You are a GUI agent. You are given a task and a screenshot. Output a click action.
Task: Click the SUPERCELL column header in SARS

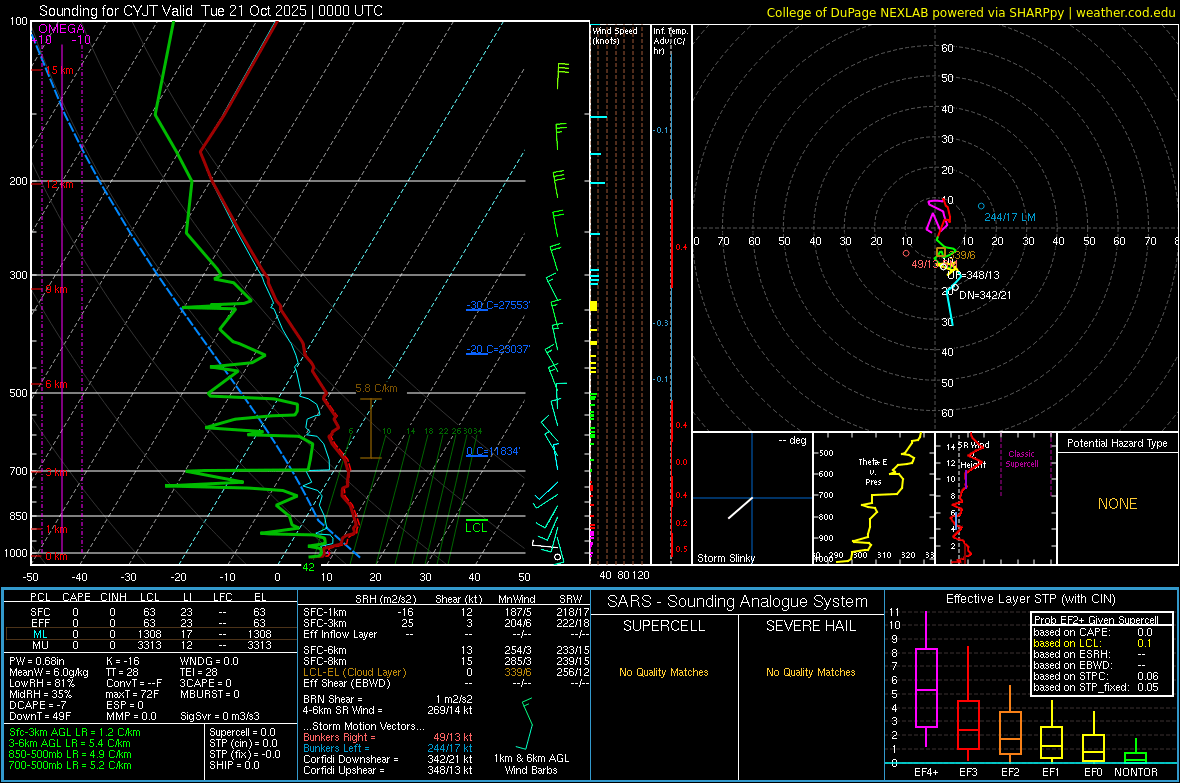point(664,626)
